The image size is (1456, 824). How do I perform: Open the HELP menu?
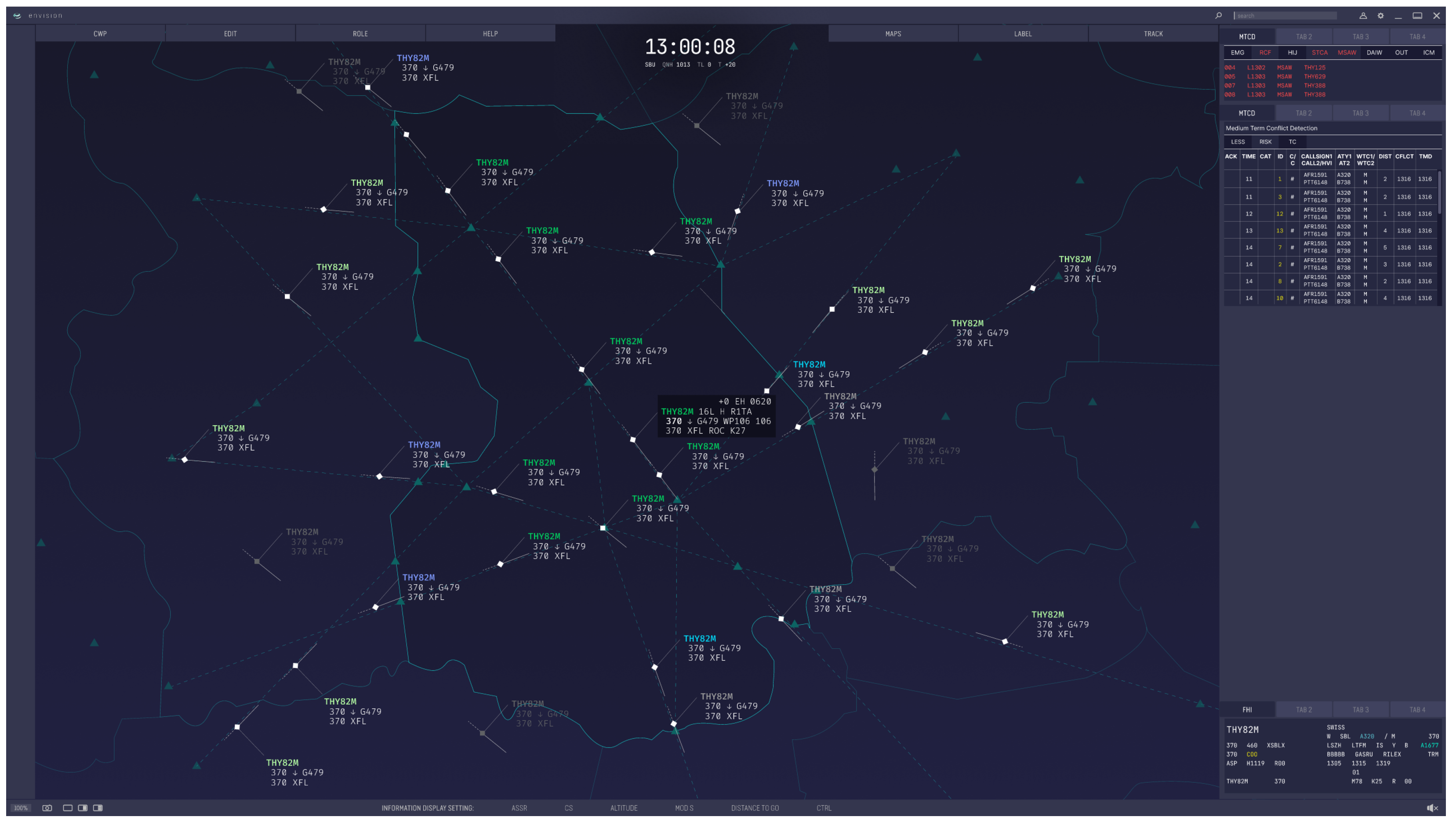tap(490, 34)
